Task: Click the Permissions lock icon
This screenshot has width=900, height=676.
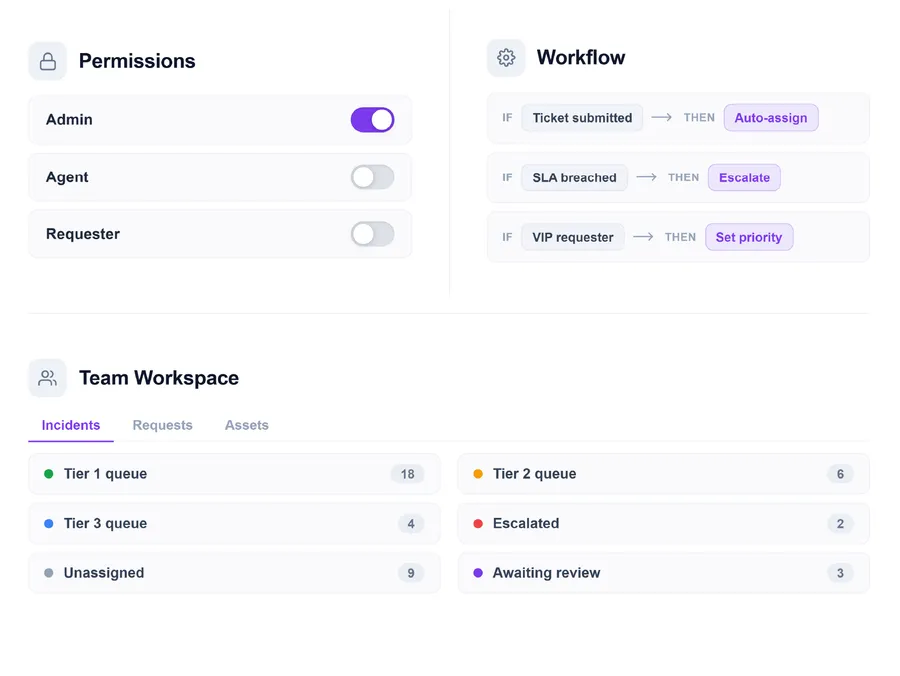Action: (48, 61)
